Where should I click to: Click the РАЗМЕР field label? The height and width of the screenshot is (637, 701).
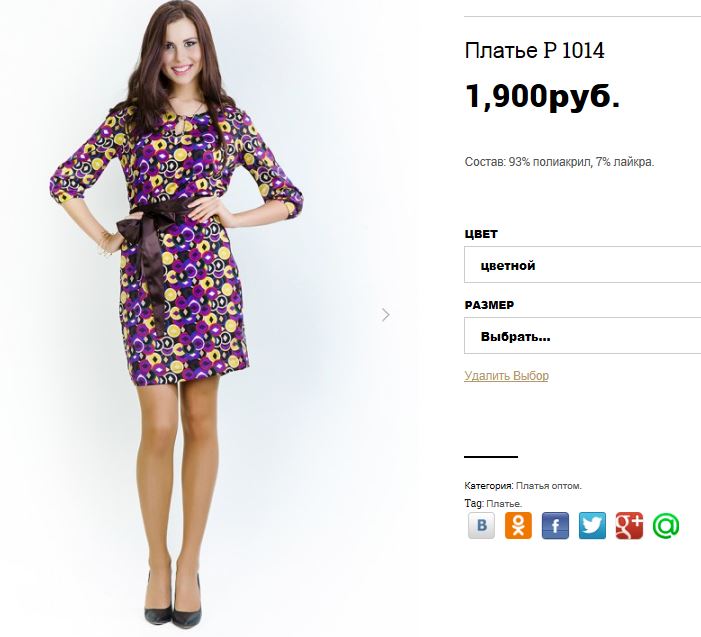[x=489, y=305]
